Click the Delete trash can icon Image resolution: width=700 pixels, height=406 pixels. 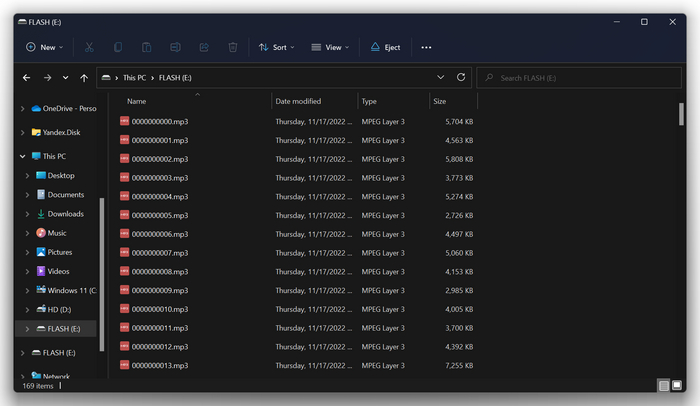(233, 47)
